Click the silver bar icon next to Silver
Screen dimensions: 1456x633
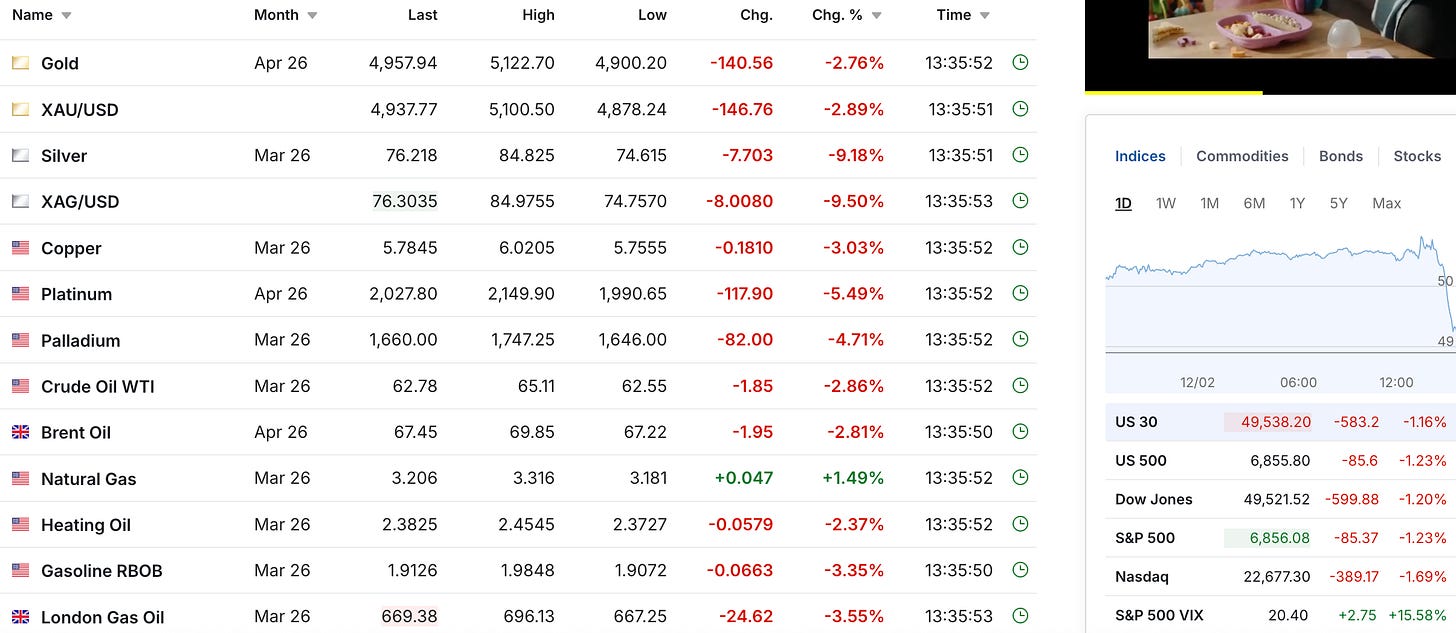[20, 155]
